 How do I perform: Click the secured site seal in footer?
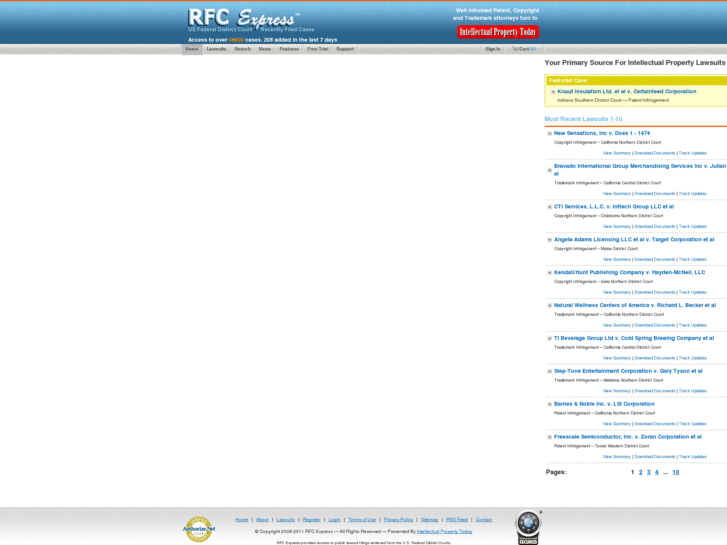pyautogui.click(x=528, y=527)
